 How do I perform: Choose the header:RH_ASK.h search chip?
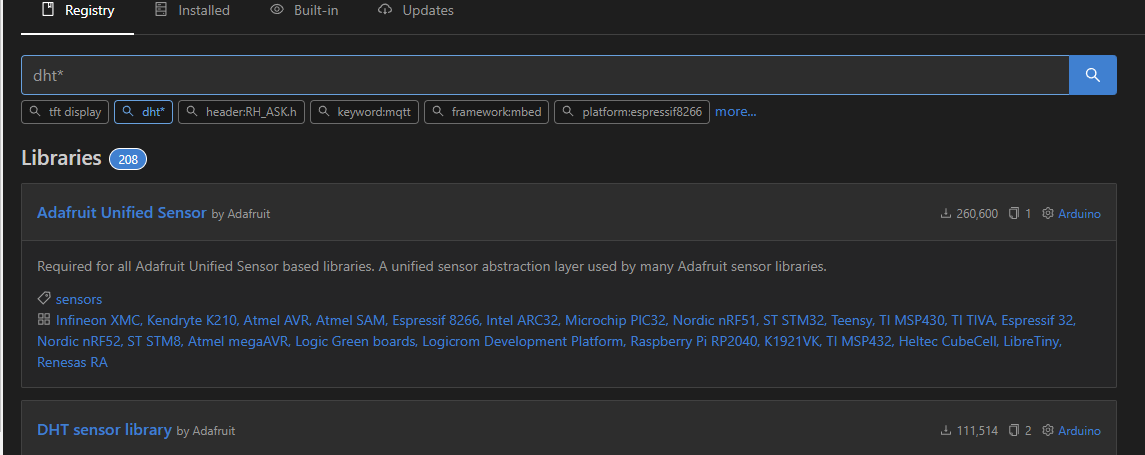pos(242,112)
